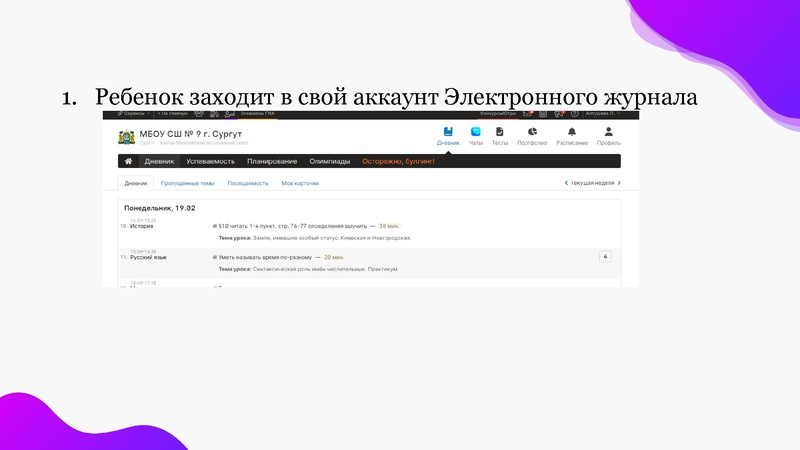Switch to the Пропущенные темы tab
800x450 pixels.
188,184
